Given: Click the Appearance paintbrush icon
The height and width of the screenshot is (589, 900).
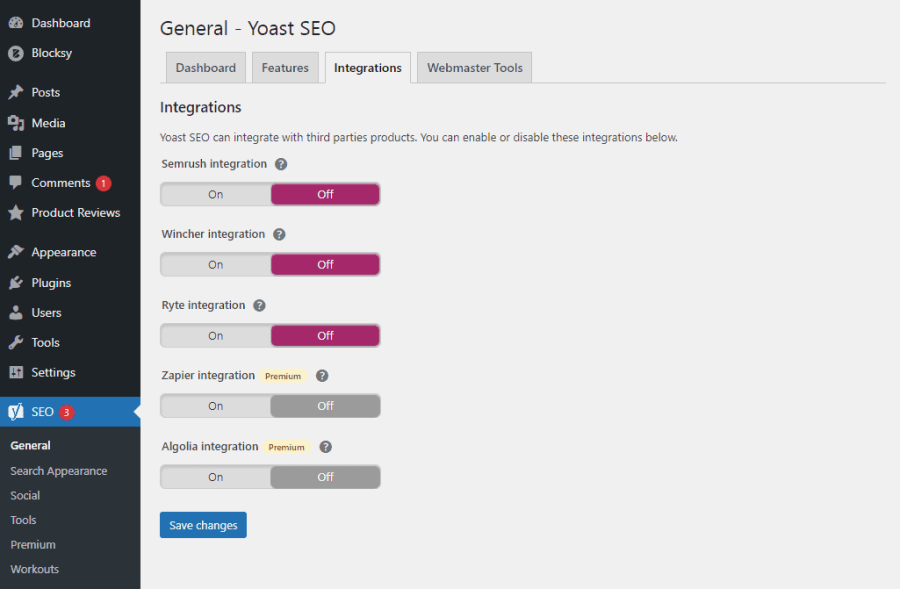Looking at the screenshot, I should (x=15, y=252).
